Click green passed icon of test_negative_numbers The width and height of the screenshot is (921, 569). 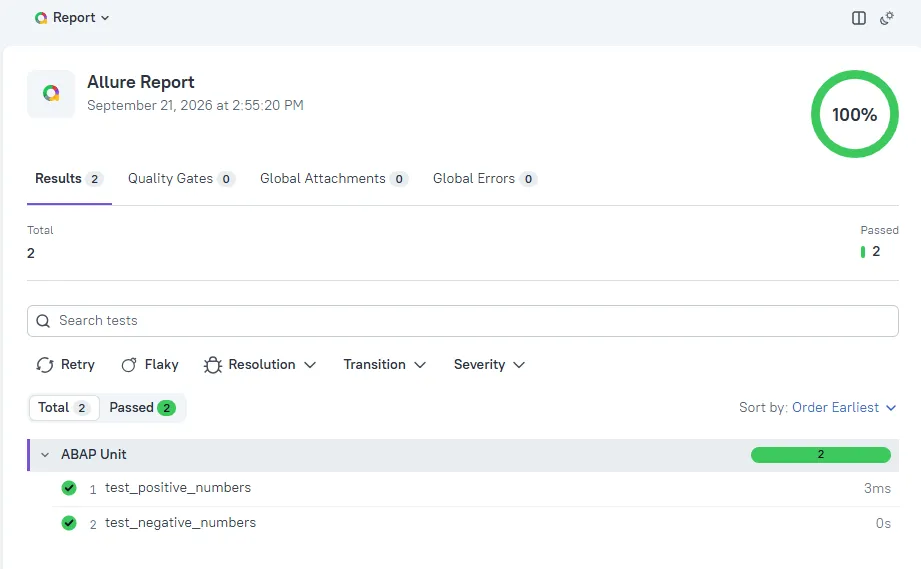click(x=69, y=523)
